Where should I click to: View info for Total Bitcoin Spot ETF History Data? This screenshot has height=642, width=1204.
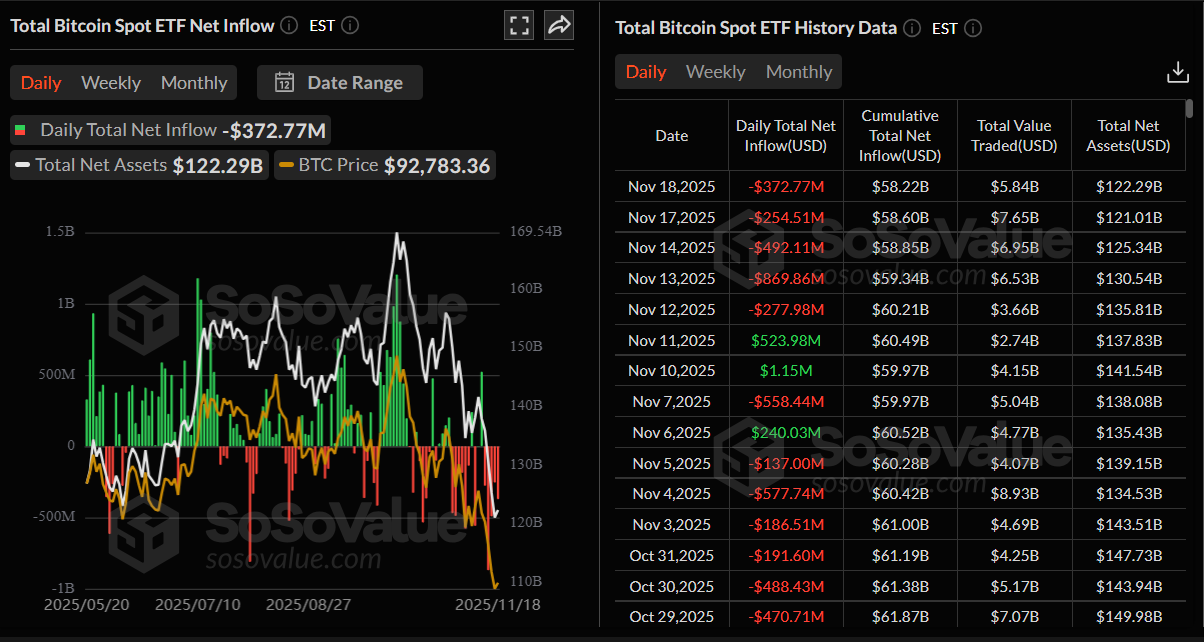click(x=911, y=28)
